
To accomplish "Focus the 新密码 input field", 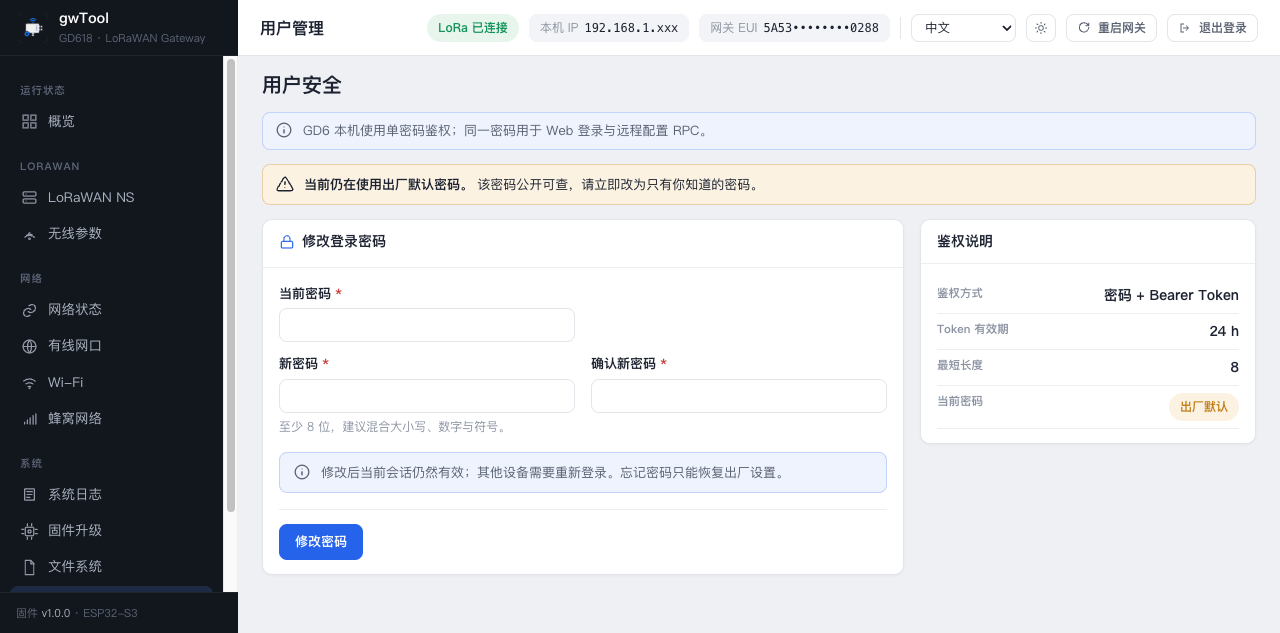I will pos(427,396).
